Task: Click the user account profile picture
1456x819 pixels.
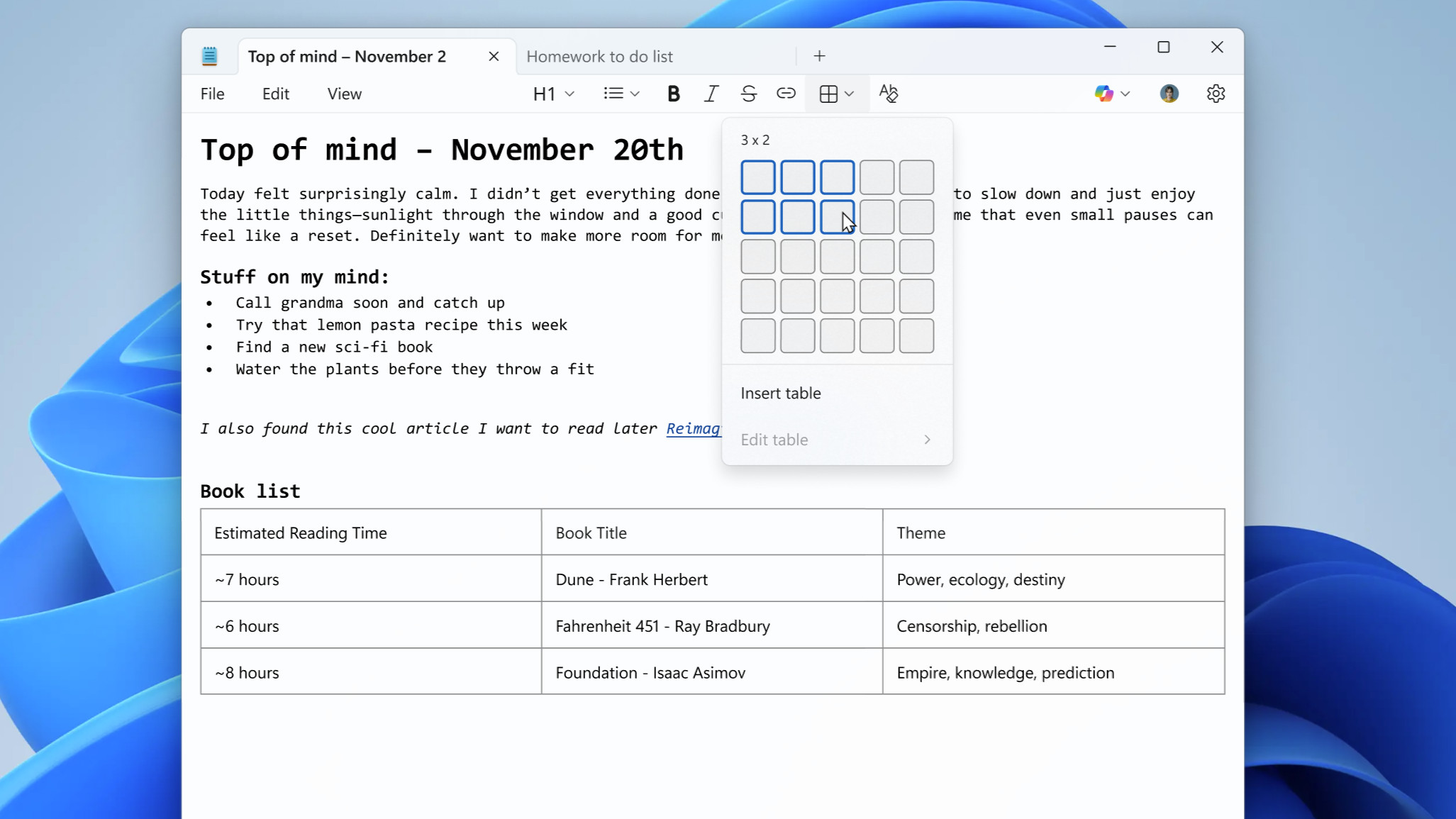Action: 1169,93
